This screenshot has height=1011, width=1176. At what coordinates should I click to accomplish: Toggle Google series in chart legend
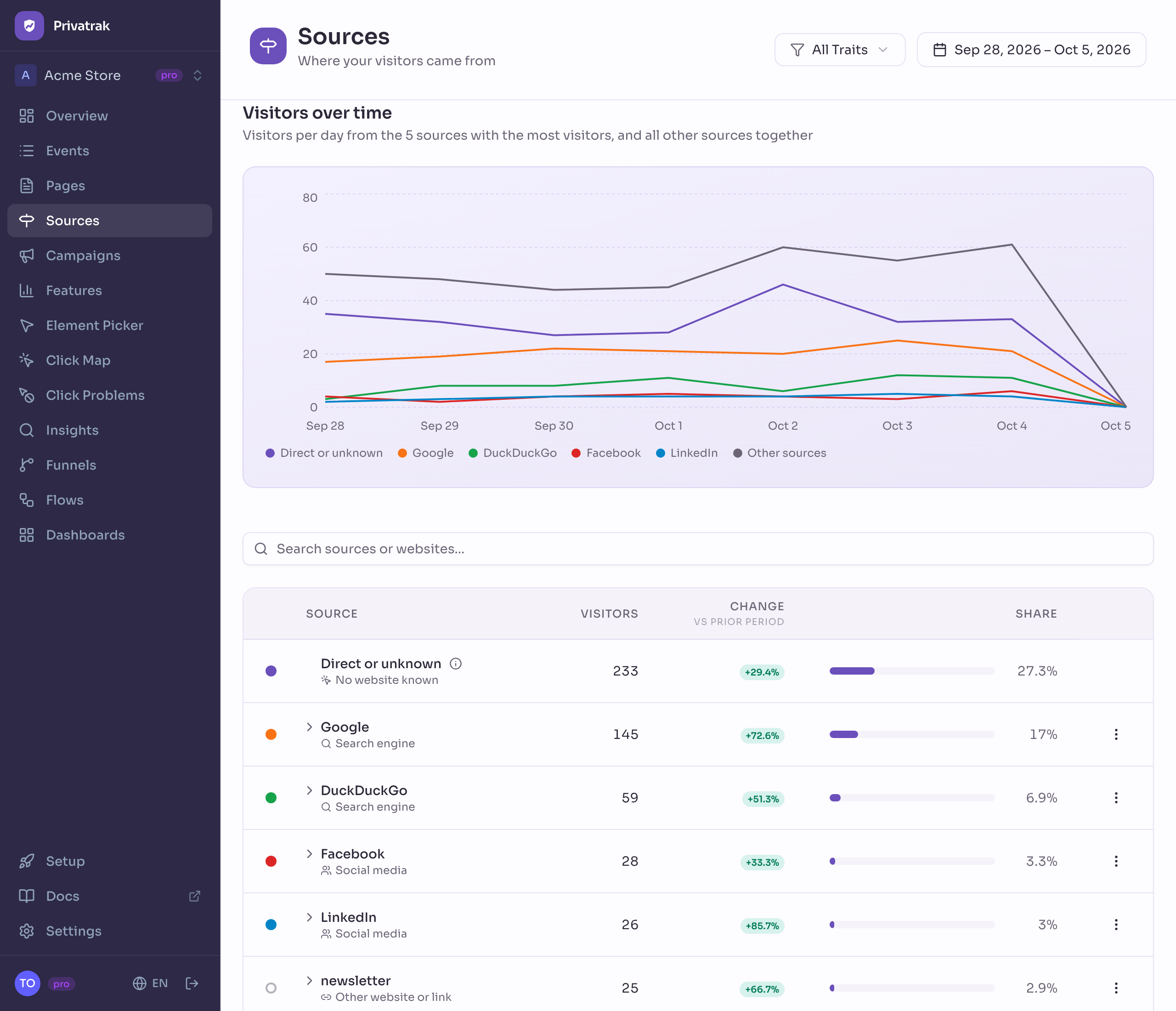(426, 453)
